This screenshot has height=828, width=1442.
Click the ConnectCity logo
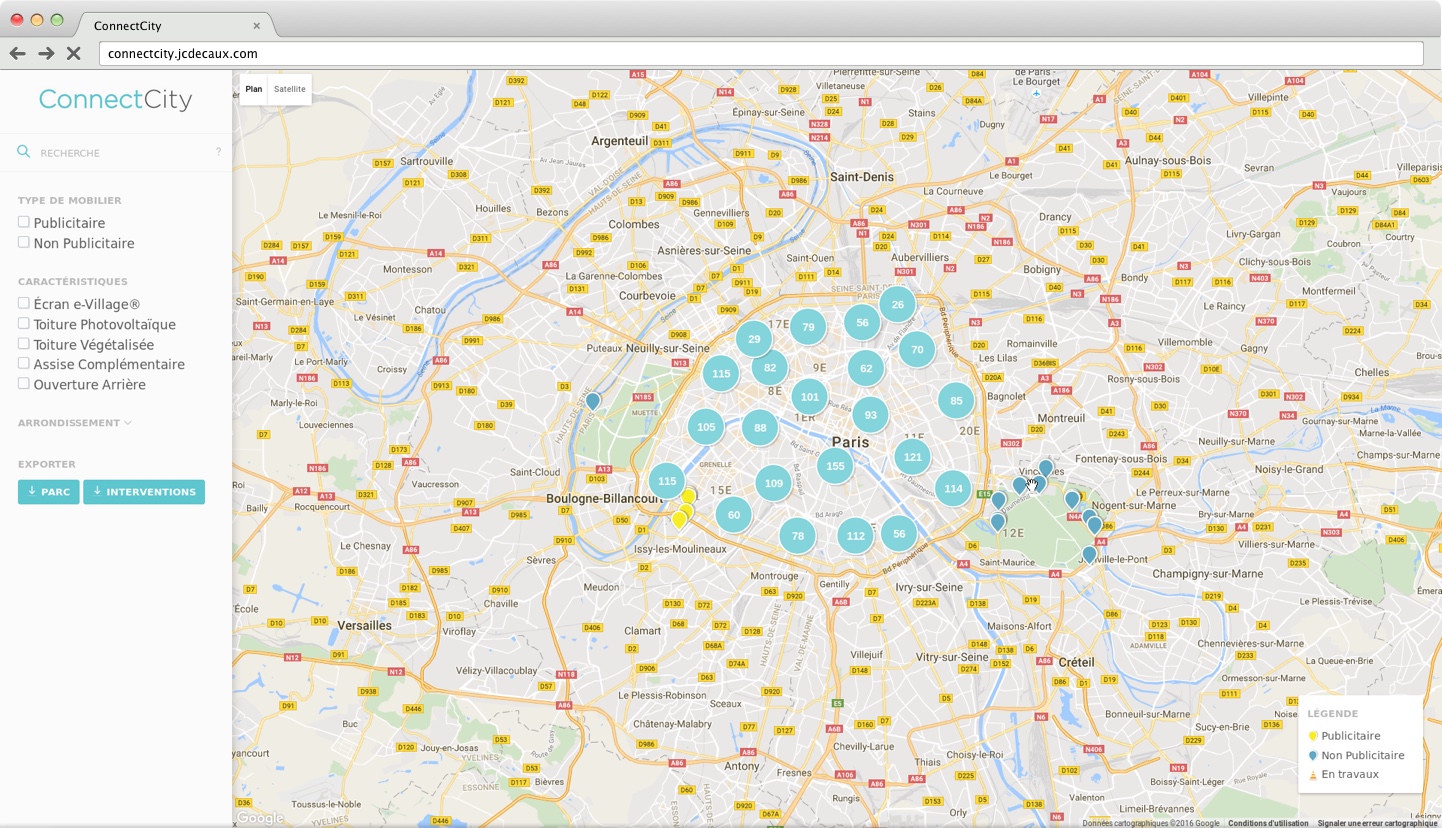[115, 99]
